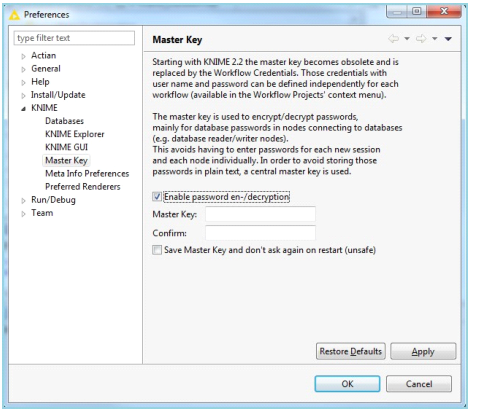
Task: Select the Help category label
Action: coord(40,82)
